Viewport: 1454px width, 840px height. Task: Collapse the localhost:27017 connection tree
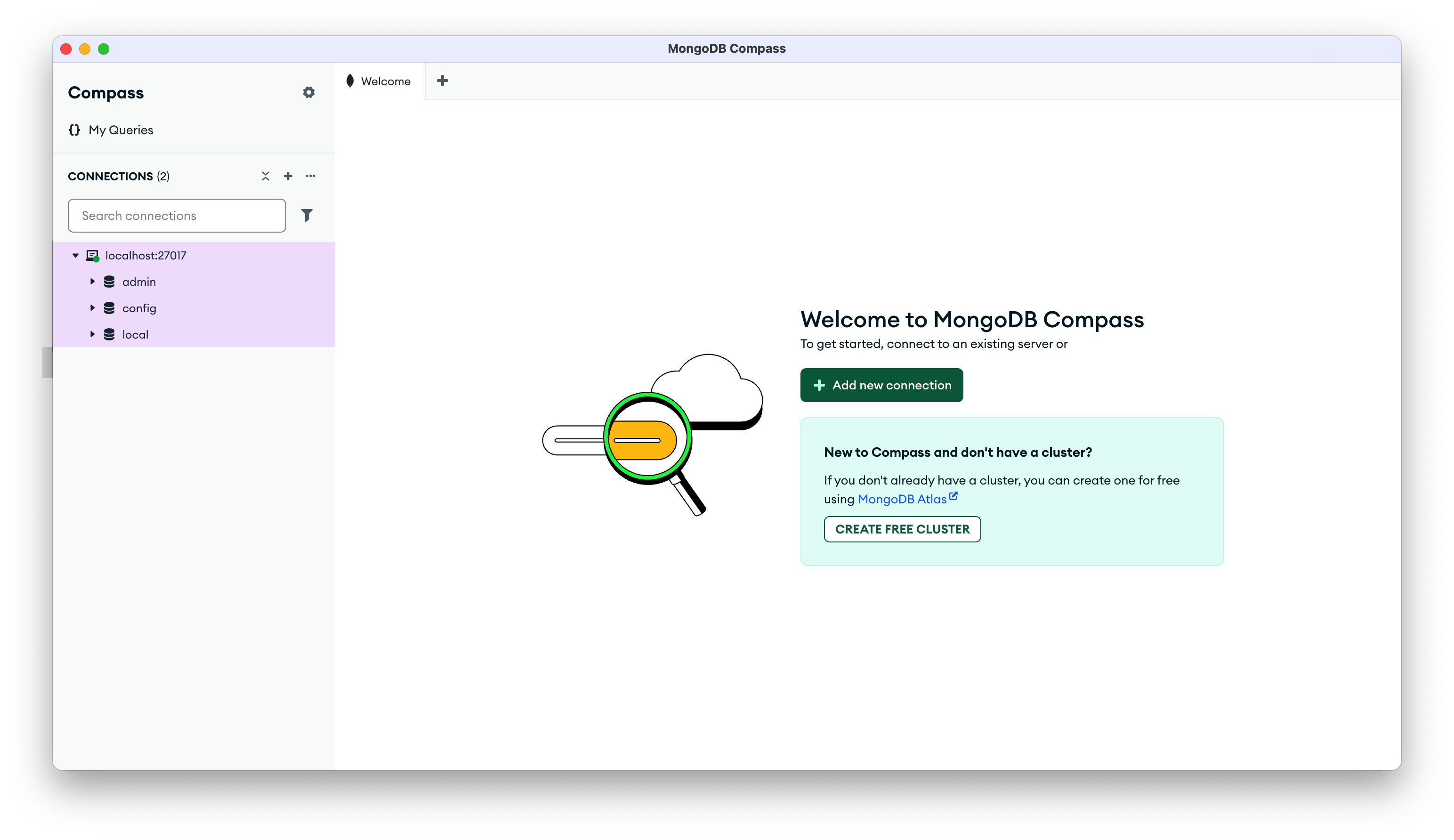(x=75, y=256)
